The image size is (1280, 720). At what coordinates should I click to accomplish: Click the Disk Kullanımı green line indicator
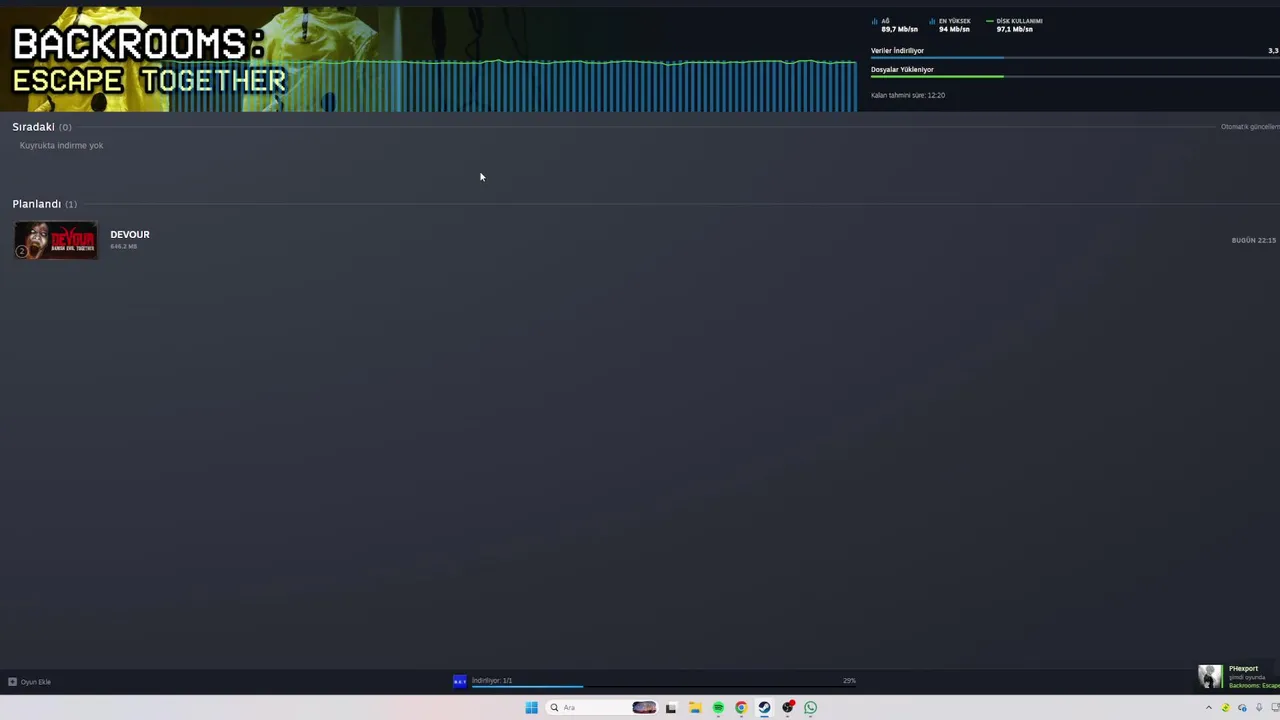tap(990, 21)
